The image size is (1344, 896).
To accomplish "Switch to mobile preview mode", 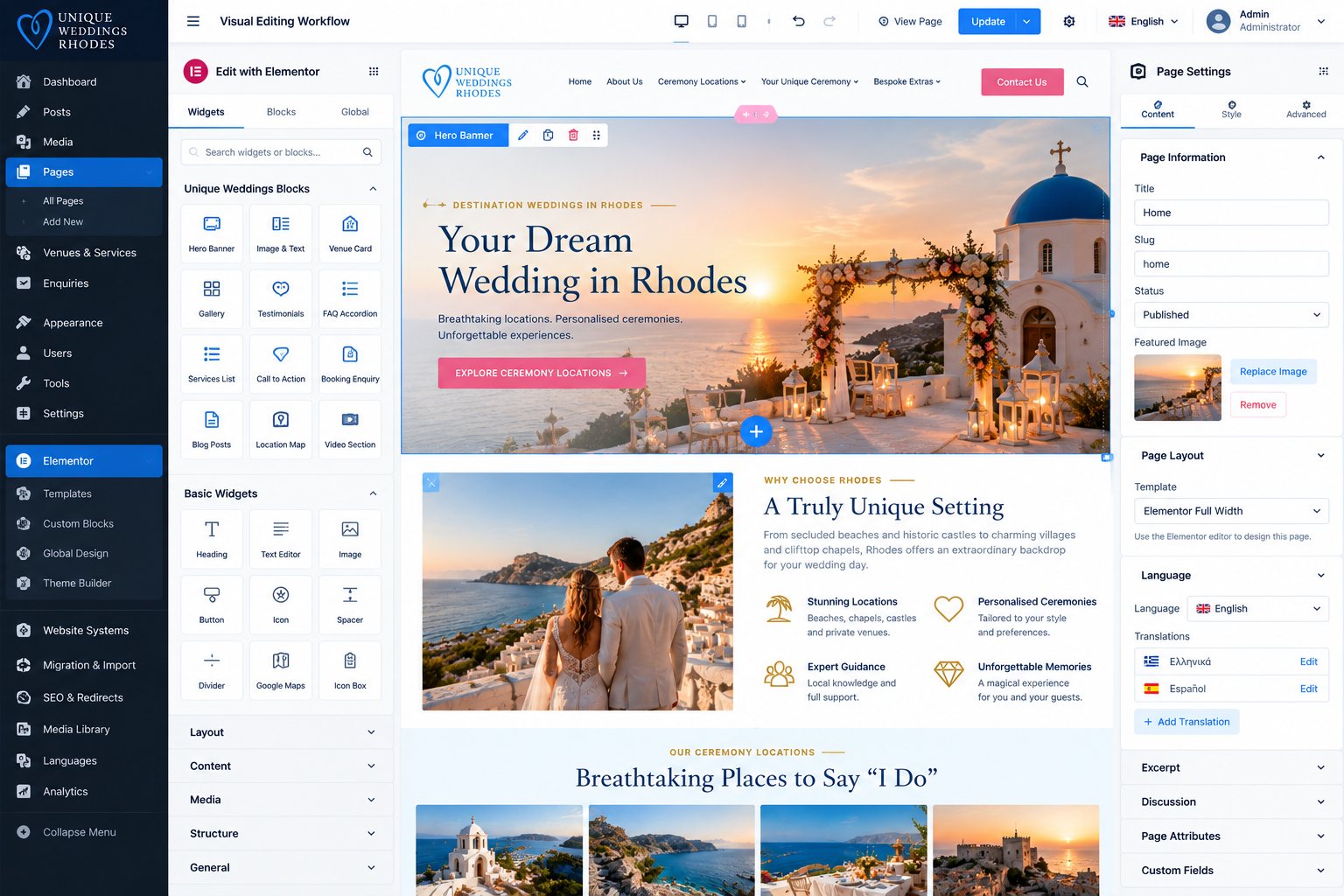I will point(742,21).
